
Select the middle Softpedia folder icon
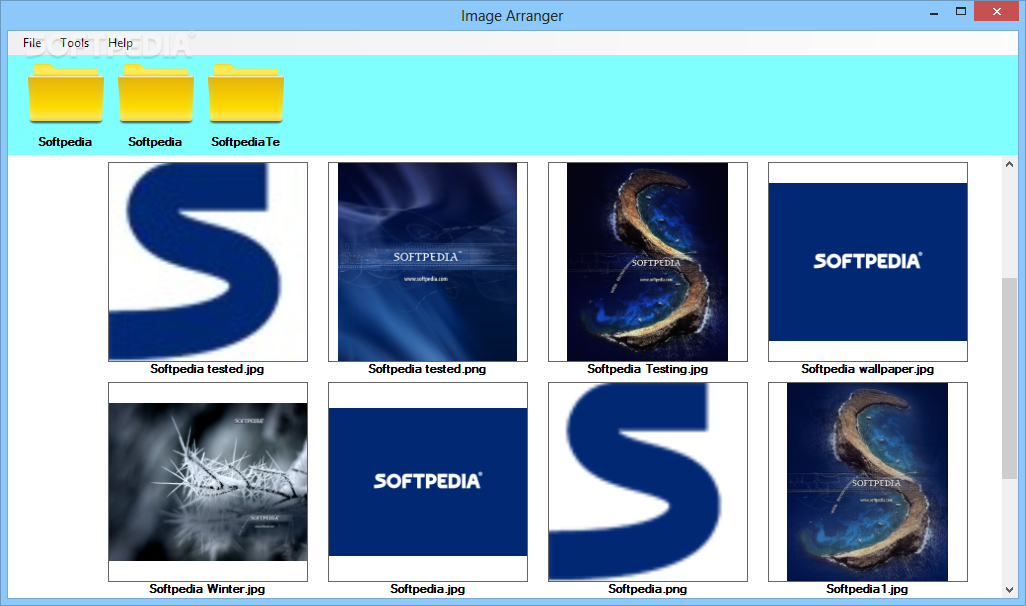coord(156,93)
